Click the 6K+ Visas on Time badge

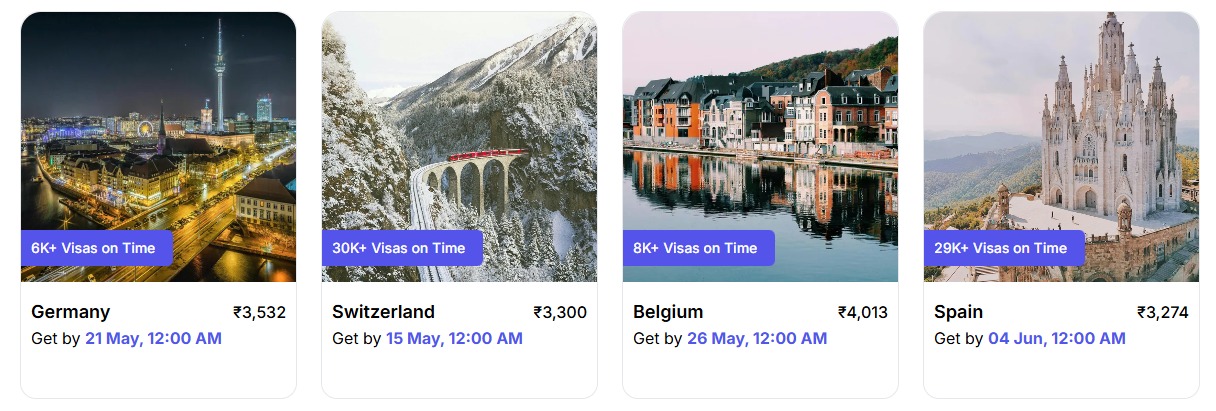click(x=96, y=248)
